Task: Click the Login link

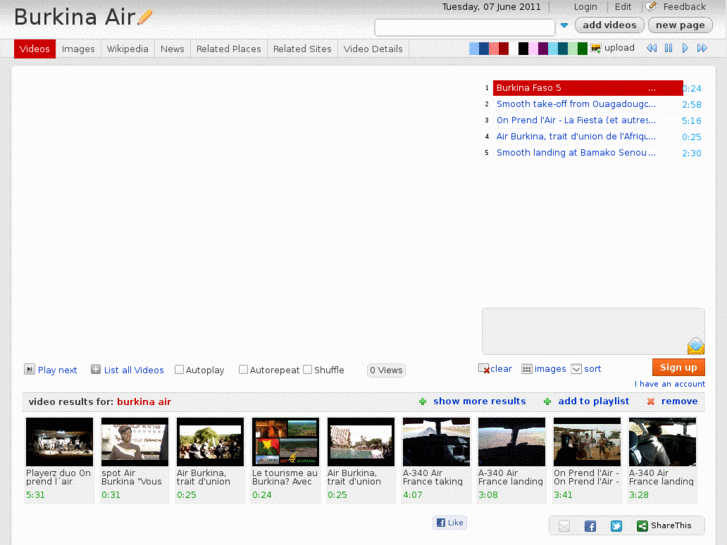Action: (585, 7)
